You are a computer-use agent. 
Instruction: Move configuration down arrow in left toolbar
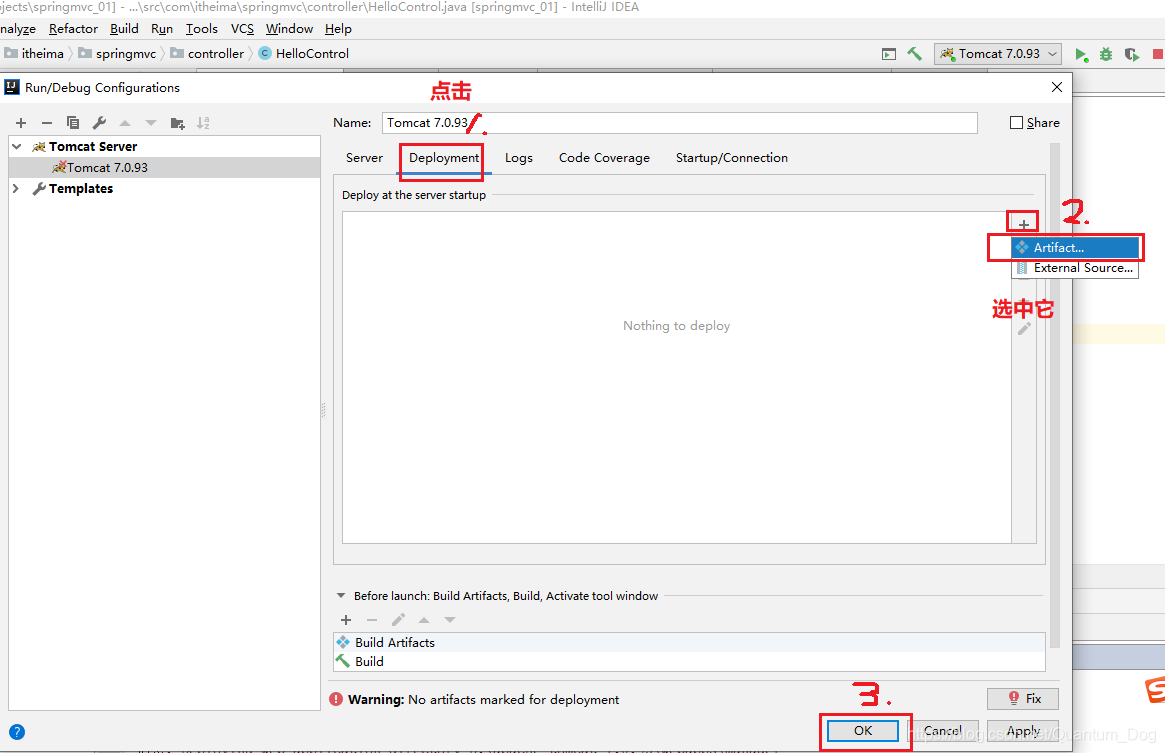151,123
